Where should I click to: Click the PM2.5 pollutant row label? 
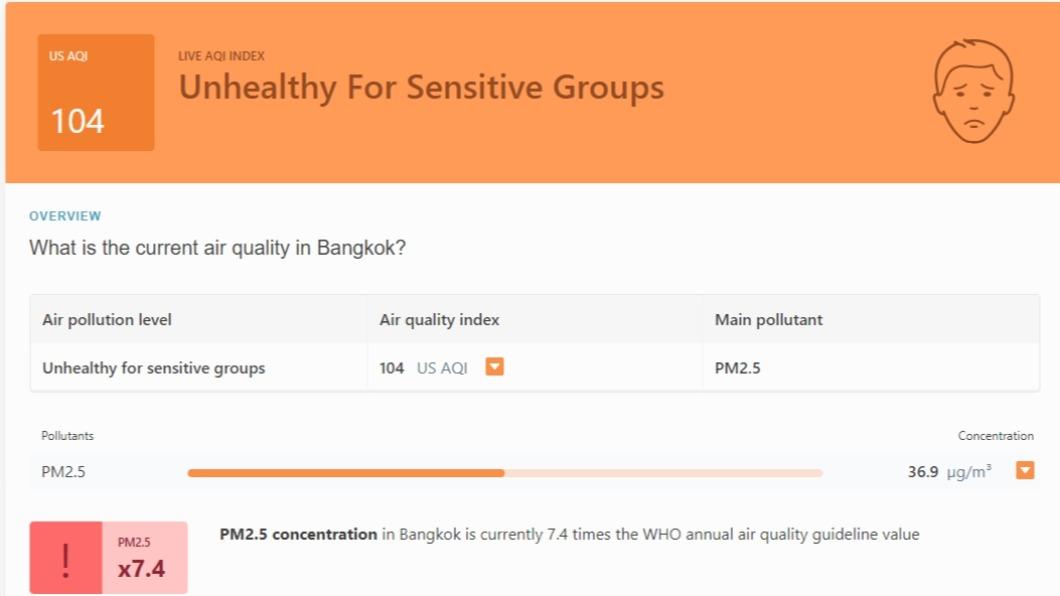tap(64, 472)
